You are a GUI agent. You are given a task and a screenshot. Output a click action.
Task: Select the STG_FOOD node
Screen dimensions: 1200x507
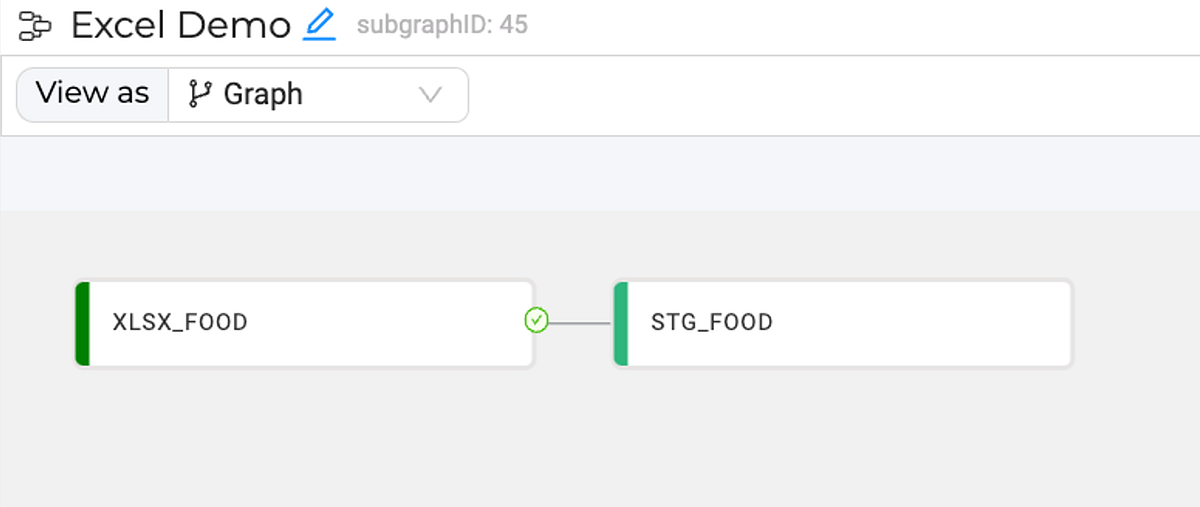[843, 323]
